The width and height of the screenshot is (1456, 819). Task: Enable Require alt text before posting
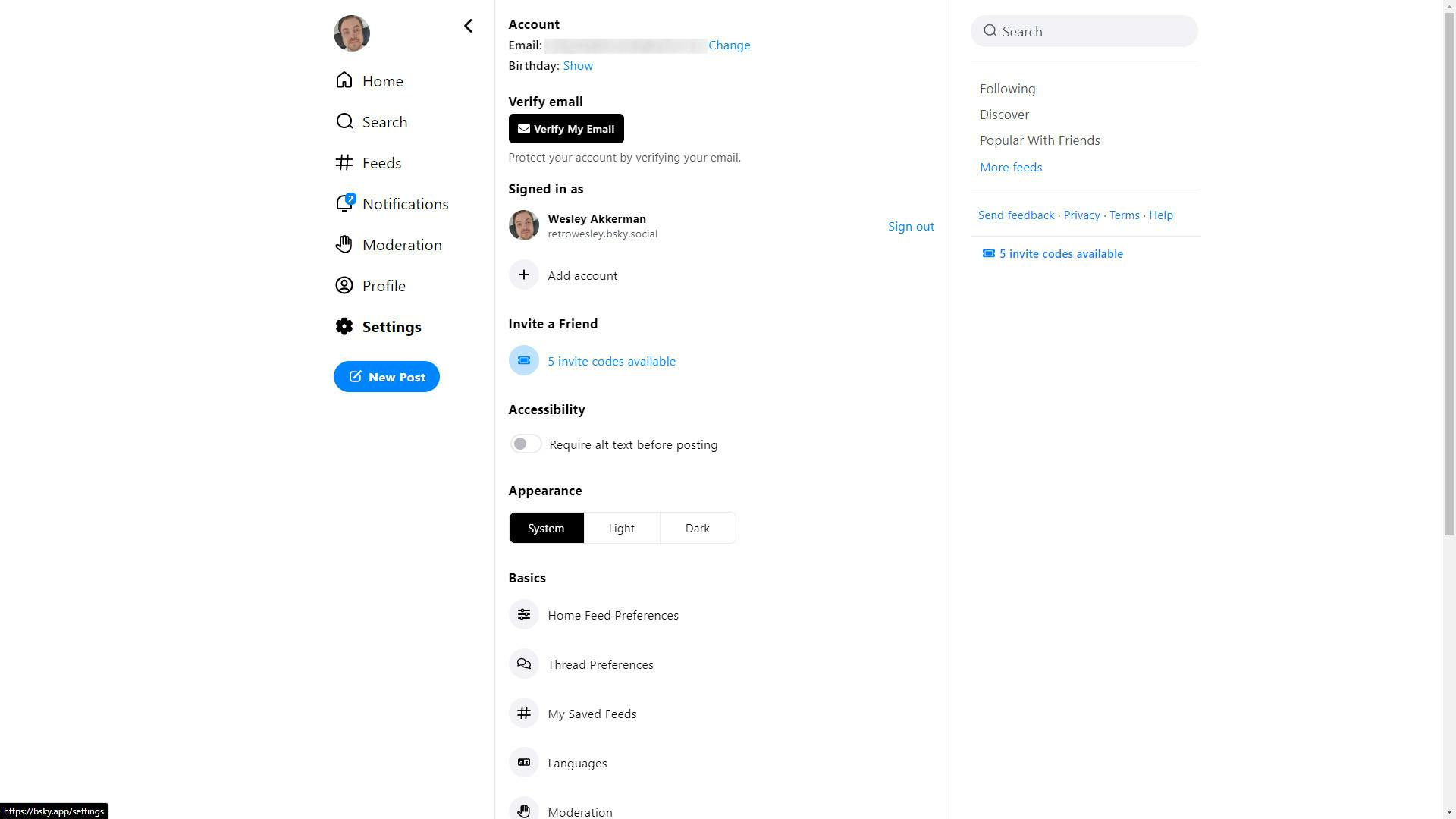tap(526, 444)
